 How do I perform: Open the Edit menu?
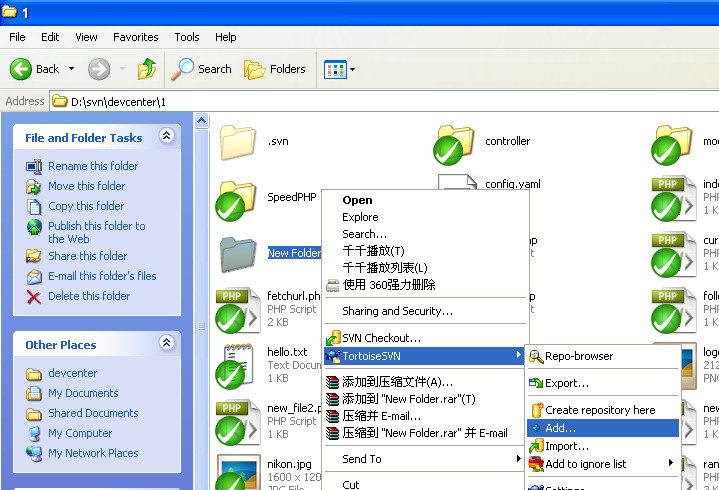coord(50,37)
